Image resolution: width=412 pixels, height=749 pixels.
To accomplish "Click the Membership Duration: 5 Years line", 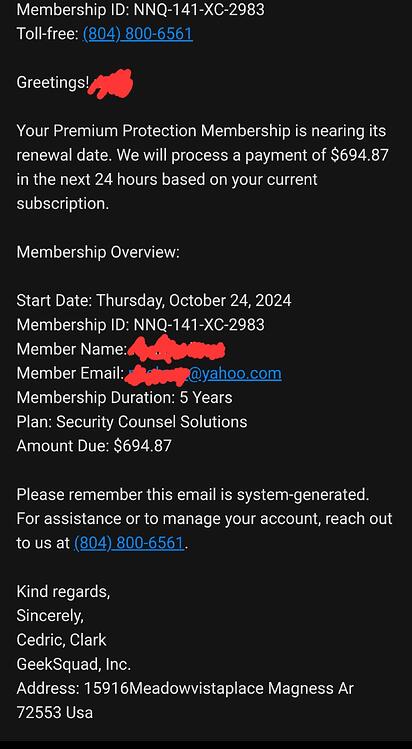I will 125,397.
